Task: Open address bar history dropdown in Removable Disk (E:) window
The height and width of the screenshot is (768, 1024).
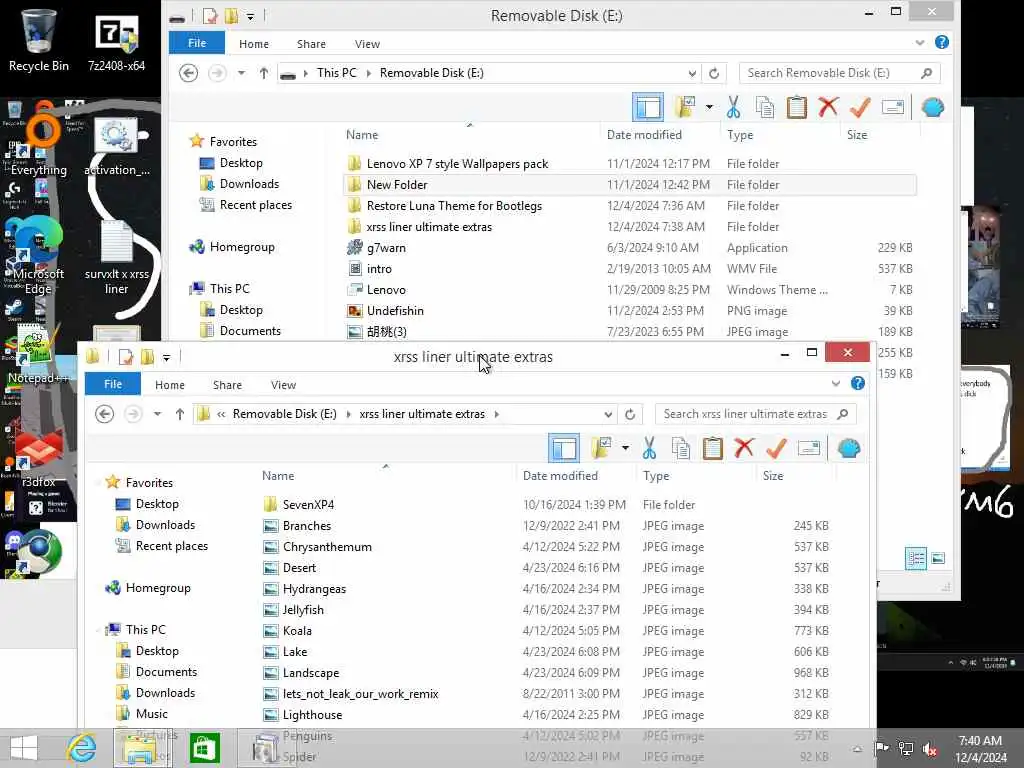Action: [692, 73]
